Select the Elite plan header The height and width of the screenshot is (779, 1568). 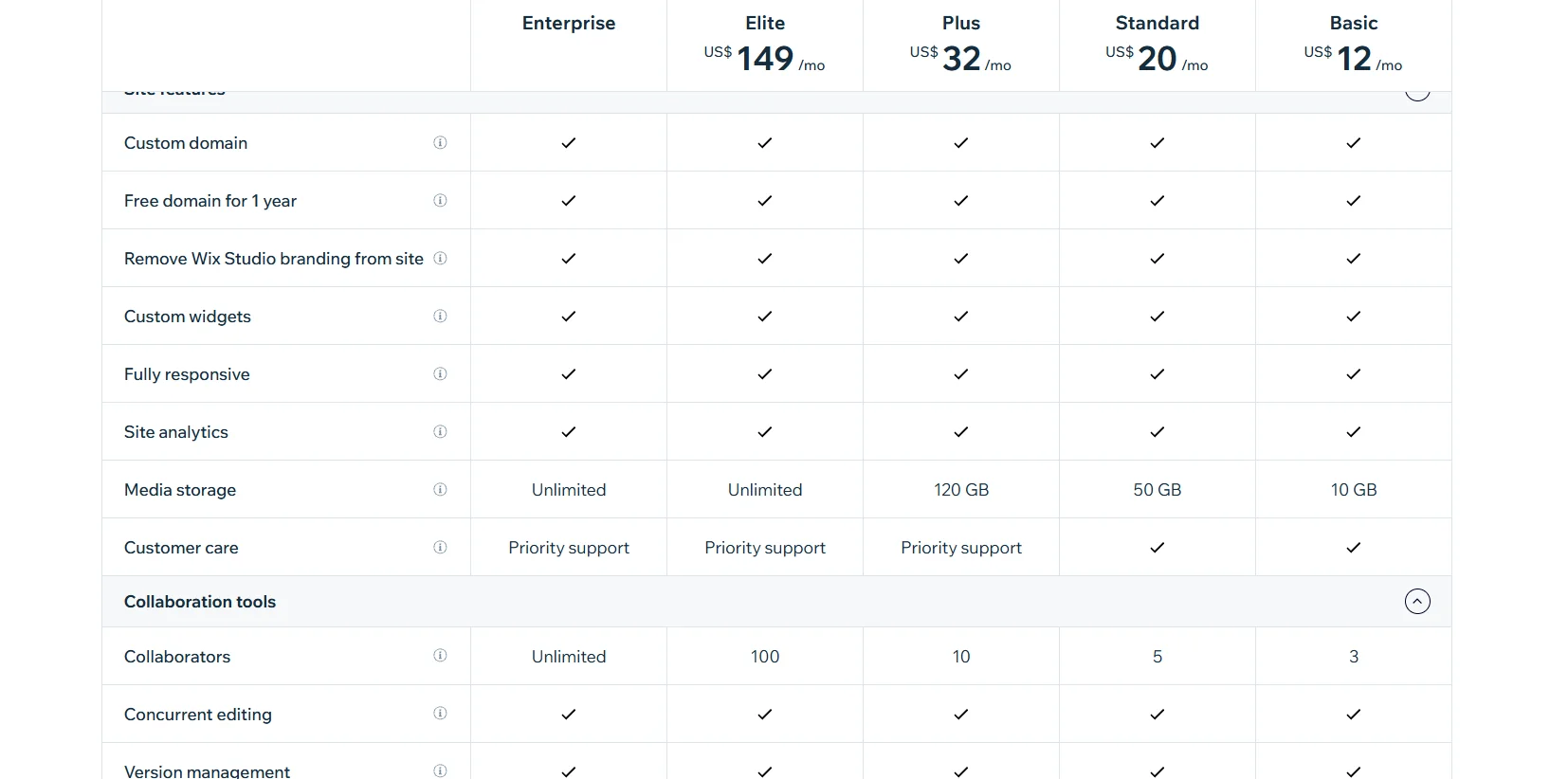click(x=765, y=24)
